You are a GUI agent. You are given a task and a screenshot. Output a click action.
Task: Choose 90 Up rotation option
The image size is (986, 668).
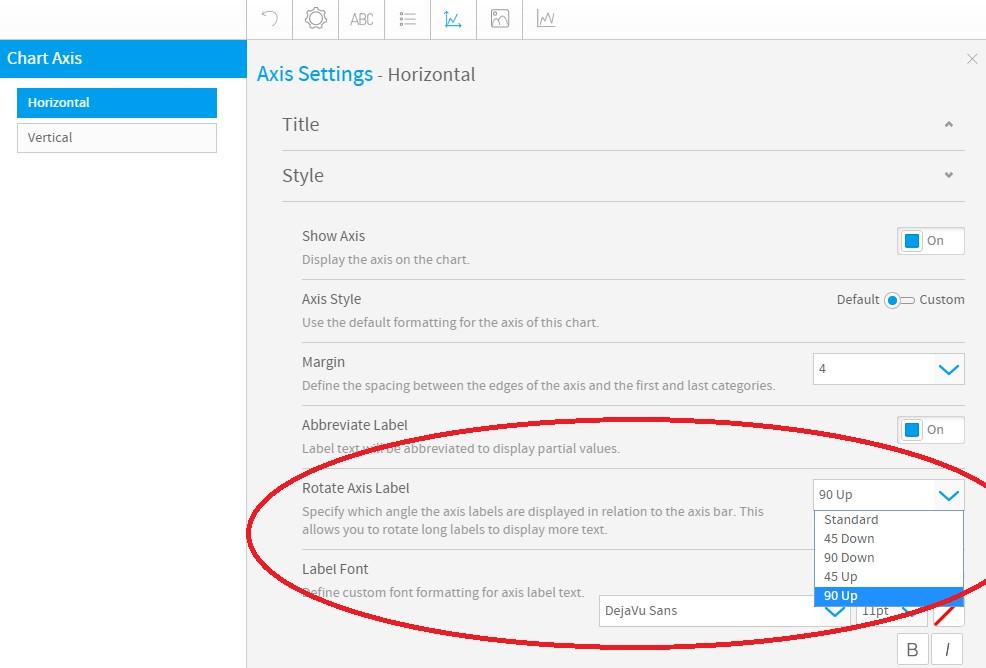coord(889,596)
